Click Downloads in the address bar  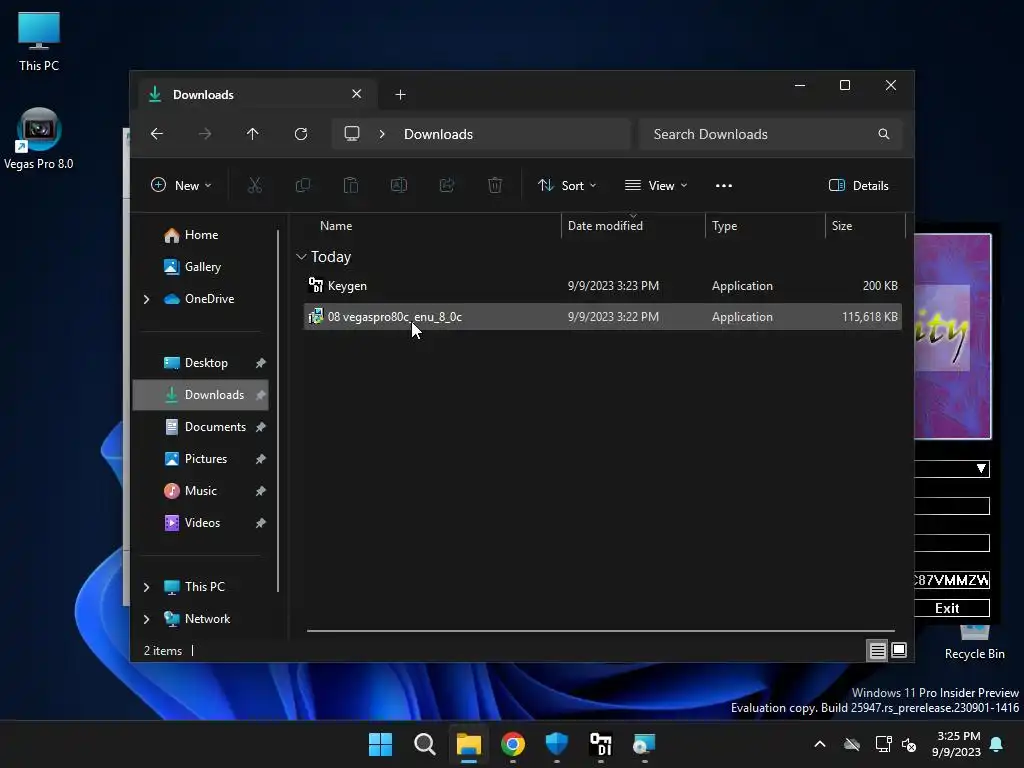(x=438, y=134)
